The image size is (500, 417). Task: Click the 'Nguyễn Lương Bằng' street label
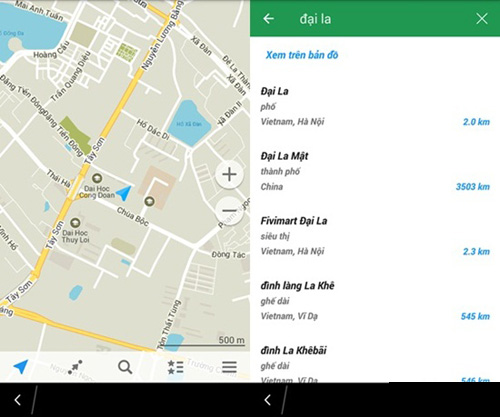[162, 35]
